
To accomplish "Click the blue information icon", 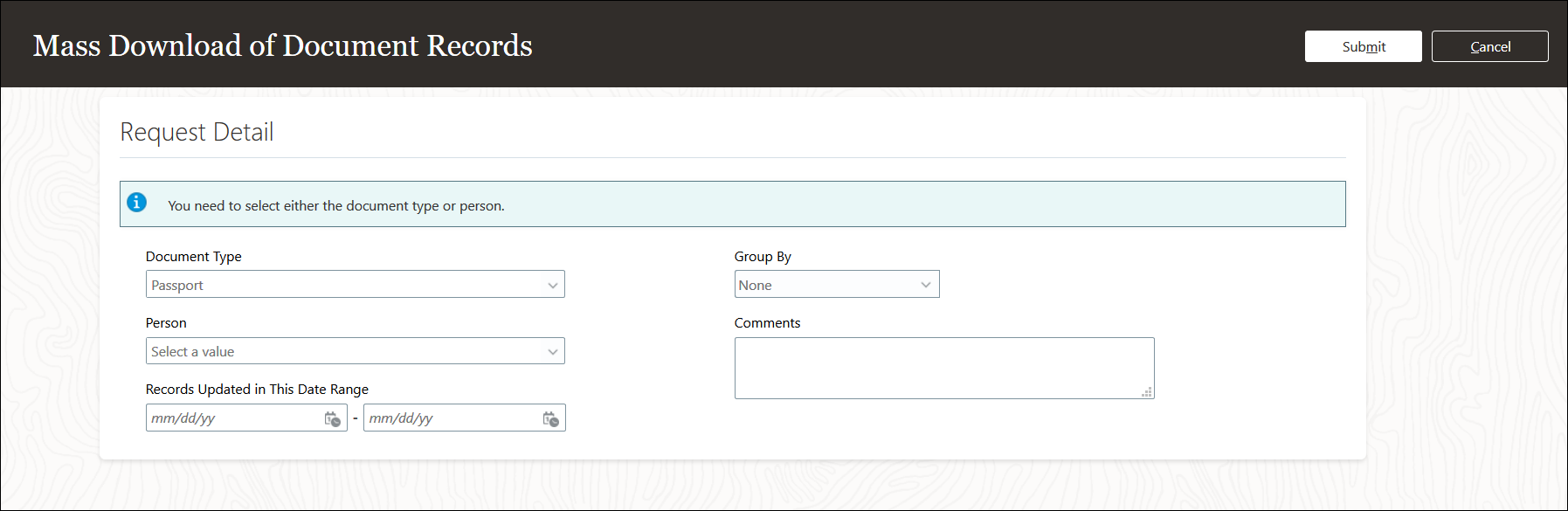I will 137,203.
